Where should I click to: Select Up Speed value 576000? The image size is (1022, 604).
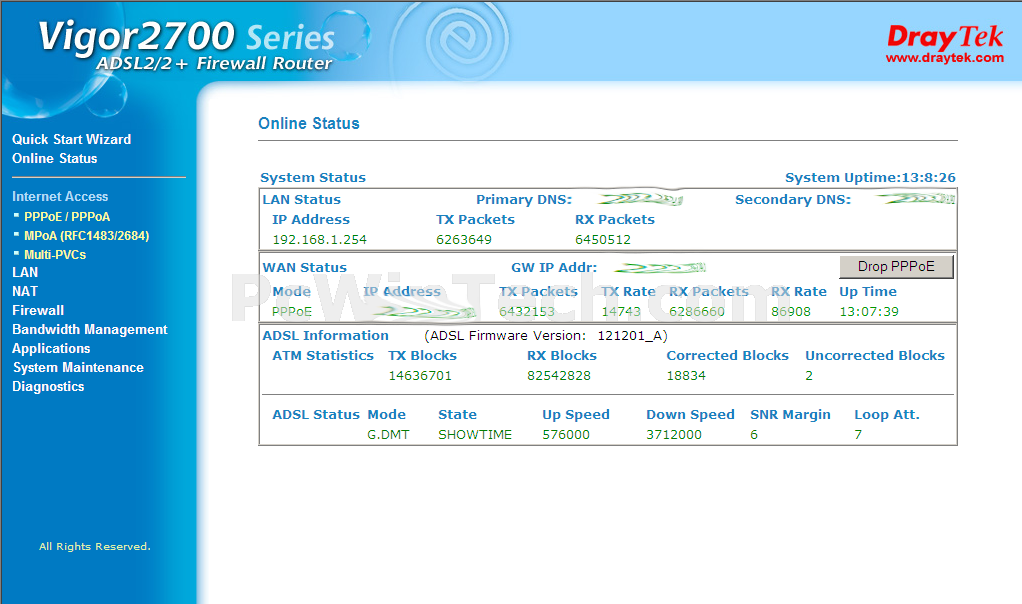(566, 435)
